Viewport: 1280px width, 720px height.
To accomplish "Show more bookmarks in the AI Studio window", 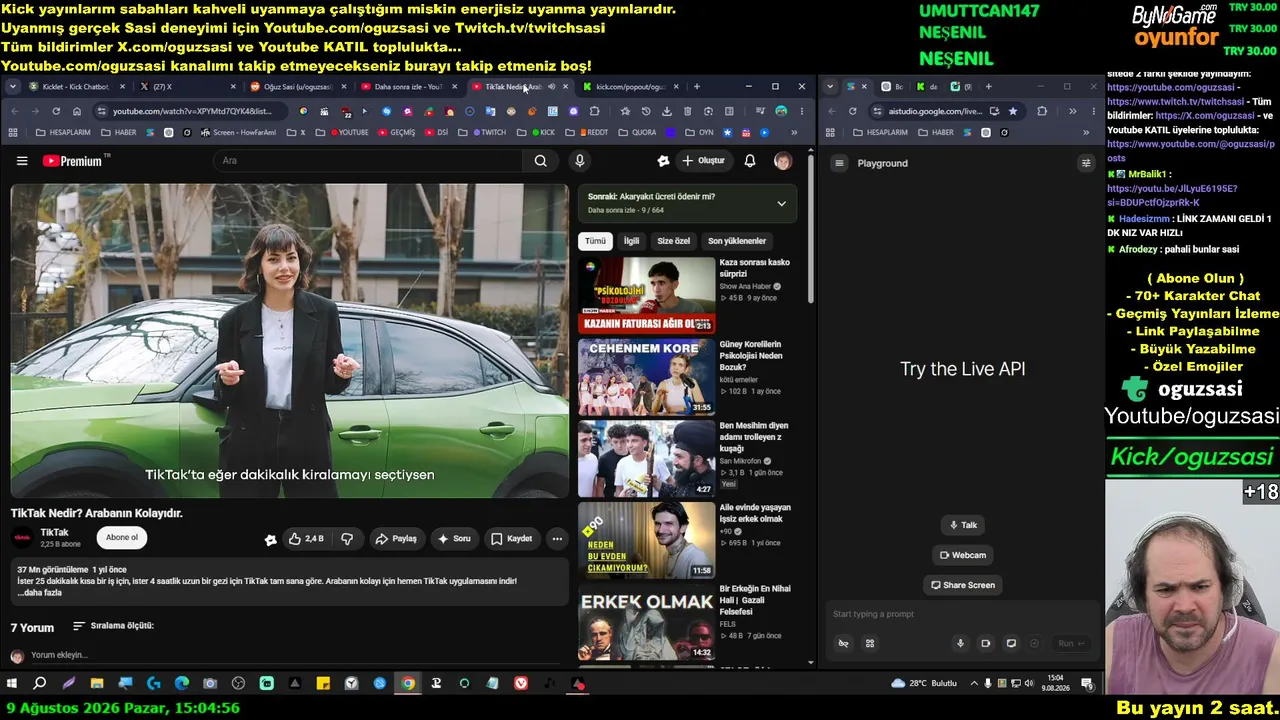I will (1086, 132).
